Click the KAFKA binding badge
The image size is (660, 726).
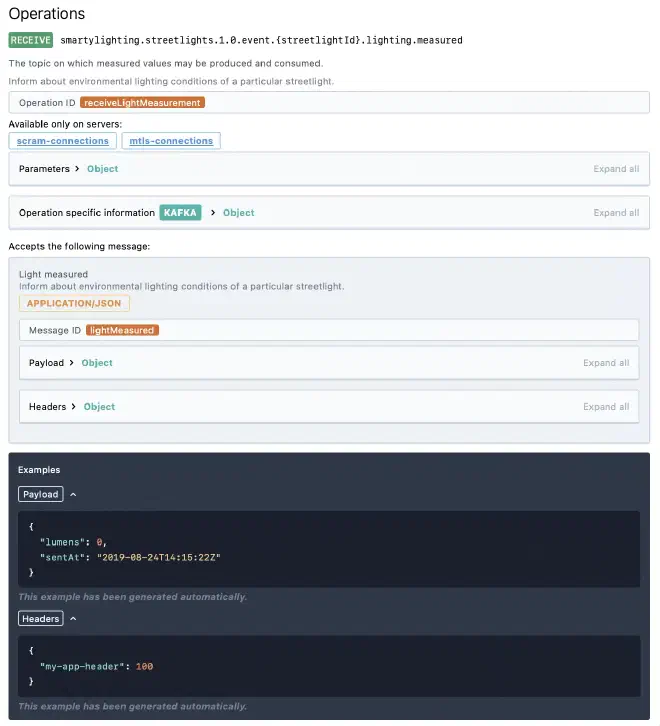[180, 213]
